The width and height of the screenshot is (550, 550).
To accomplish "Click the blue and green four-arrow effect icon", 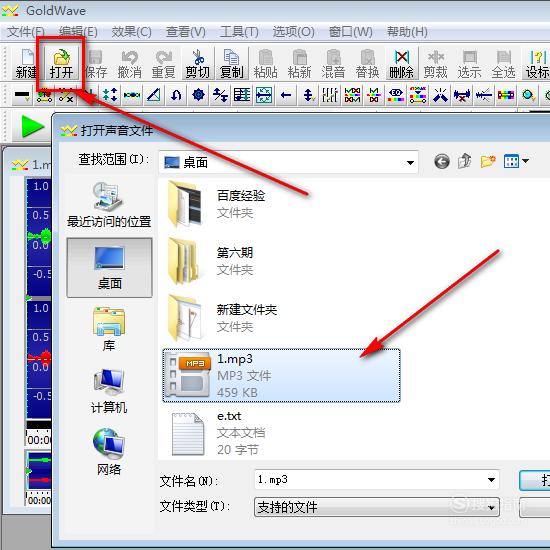I will tap(110, 95).
